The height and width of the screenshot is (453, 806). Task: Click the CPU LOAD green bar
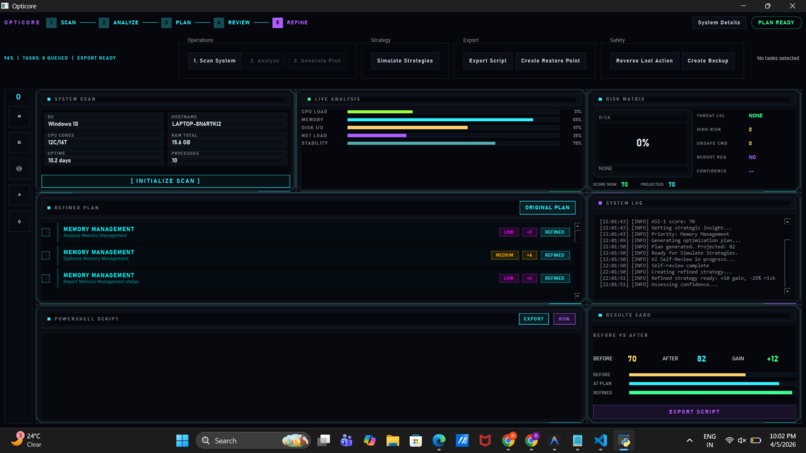tap(380, 112)
